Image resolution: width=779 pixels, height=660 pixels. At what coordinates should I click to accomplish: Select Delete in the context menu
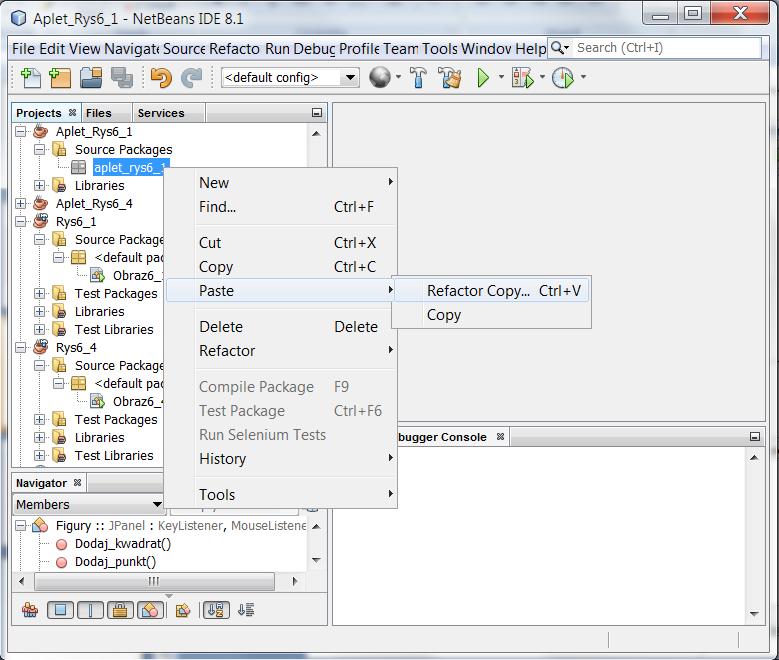click(x=281, y=327)
